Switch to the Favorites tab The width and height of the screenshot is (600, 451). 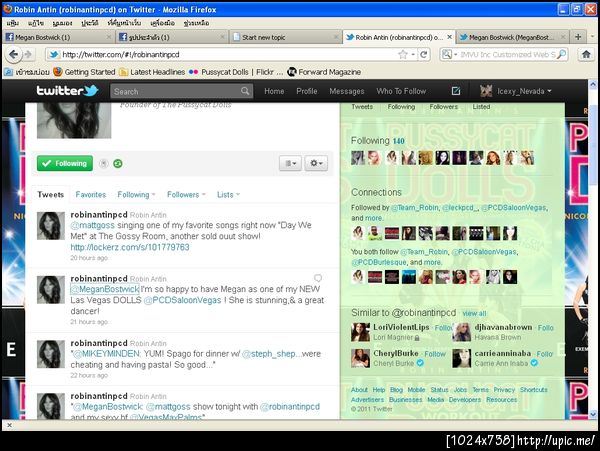91,194
